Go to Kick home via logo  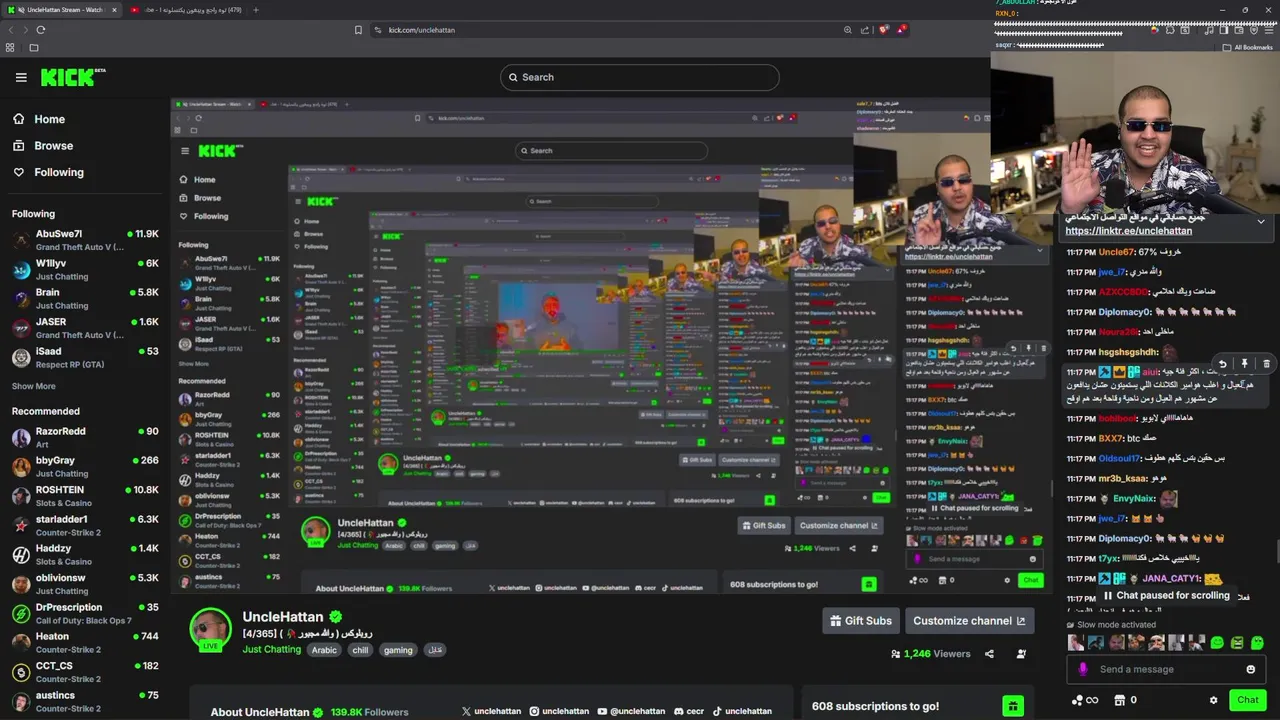point(72,77)
